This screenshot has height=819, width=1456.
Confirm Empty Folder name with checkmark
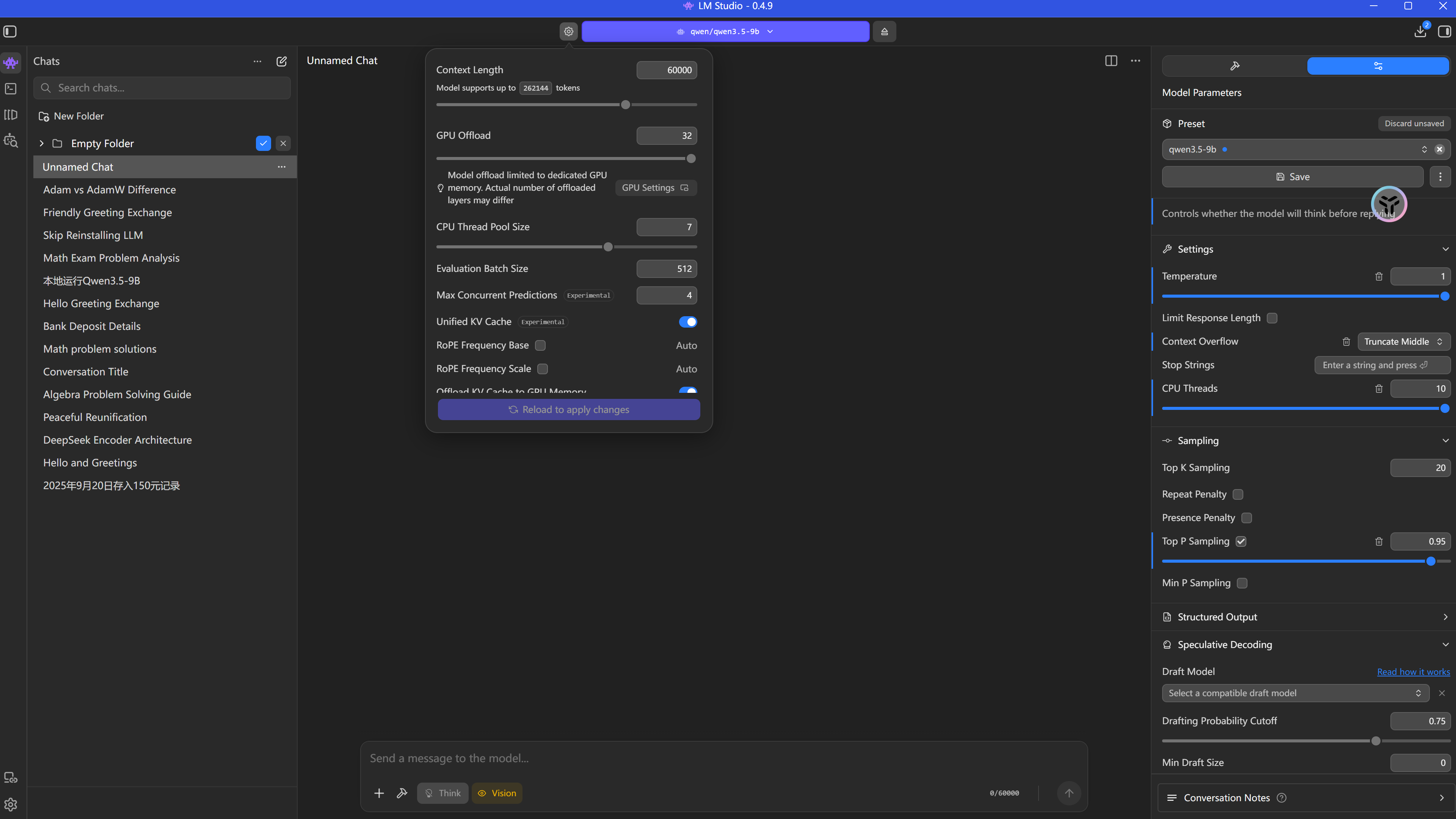coord(264,144)
